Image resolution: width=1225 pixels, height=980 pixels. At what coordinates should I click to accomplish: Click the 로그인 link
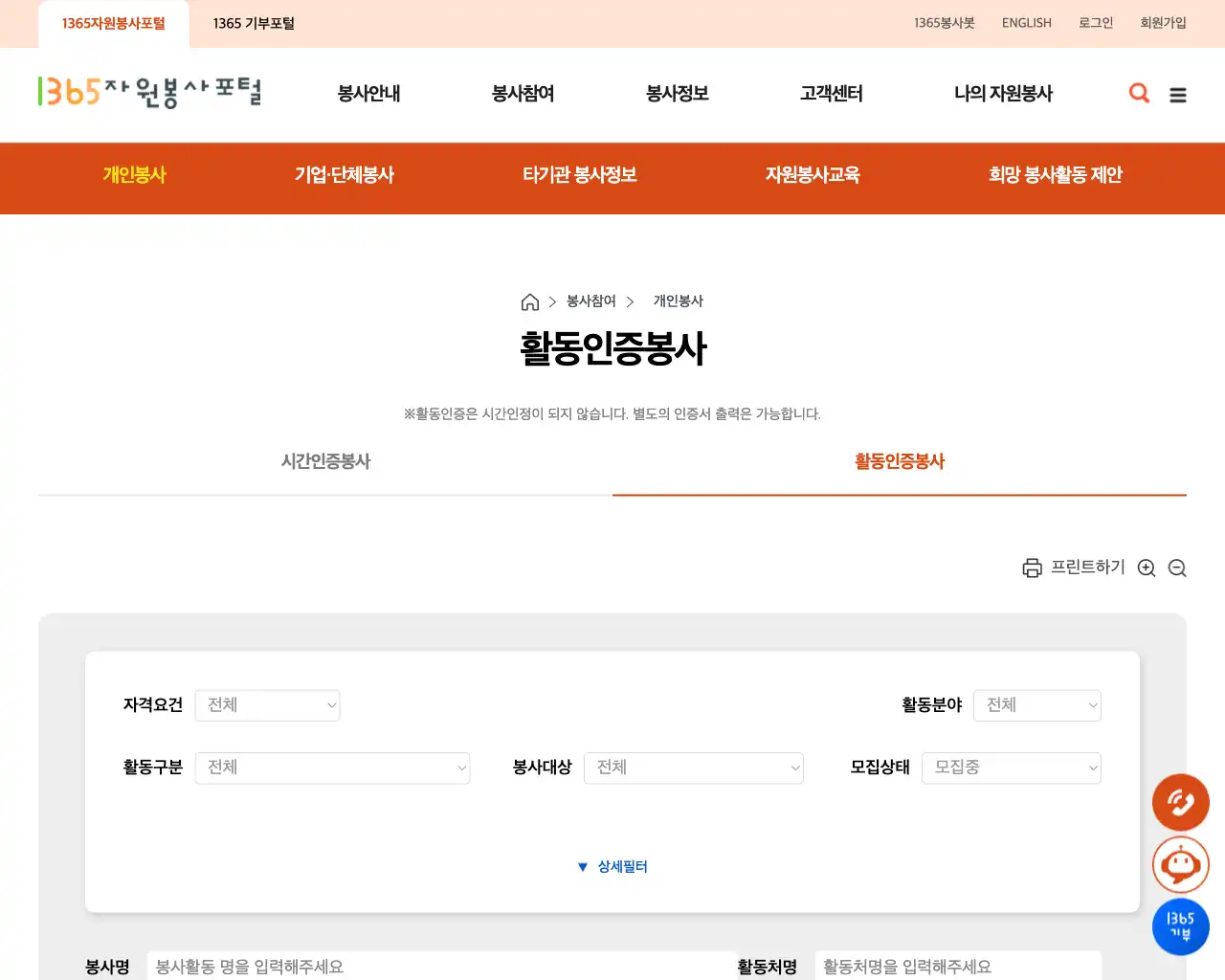tap(1095, 22)
